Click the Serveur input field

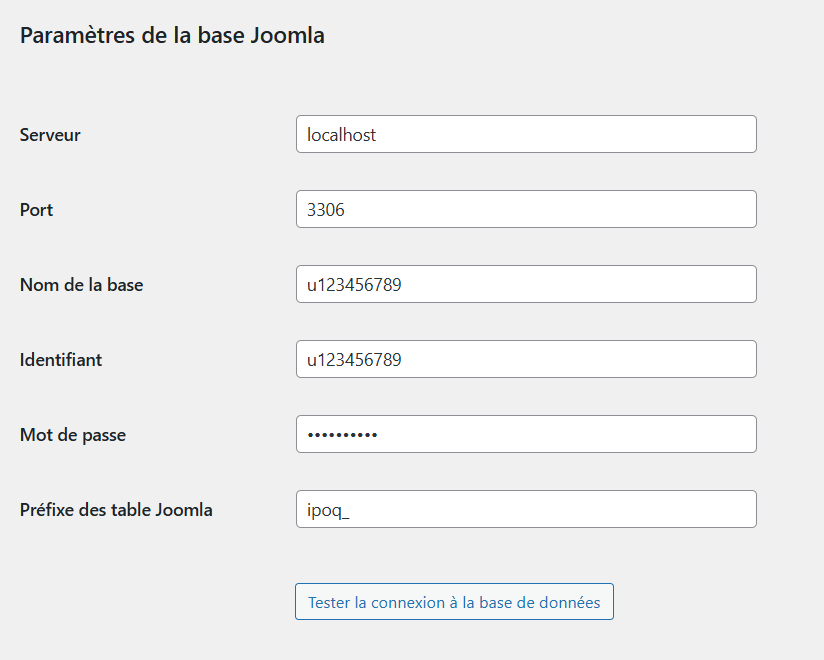(x=525, y=134)
